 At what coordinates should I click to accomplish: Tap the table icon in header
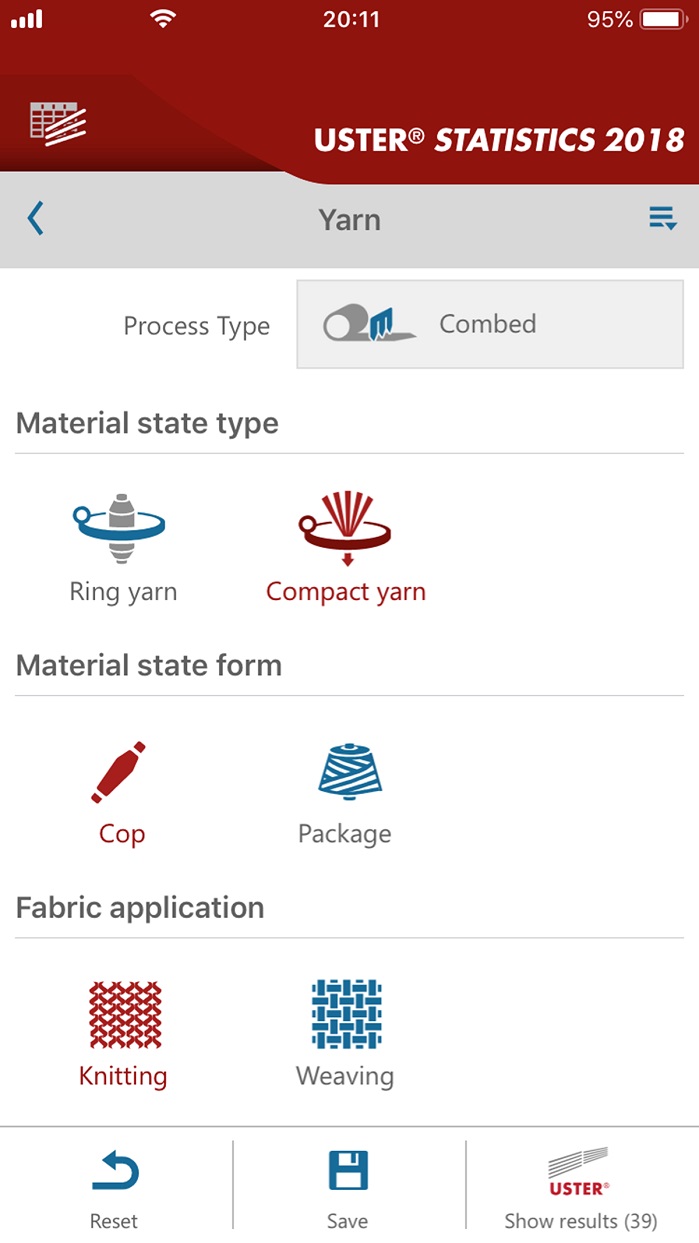58,123
